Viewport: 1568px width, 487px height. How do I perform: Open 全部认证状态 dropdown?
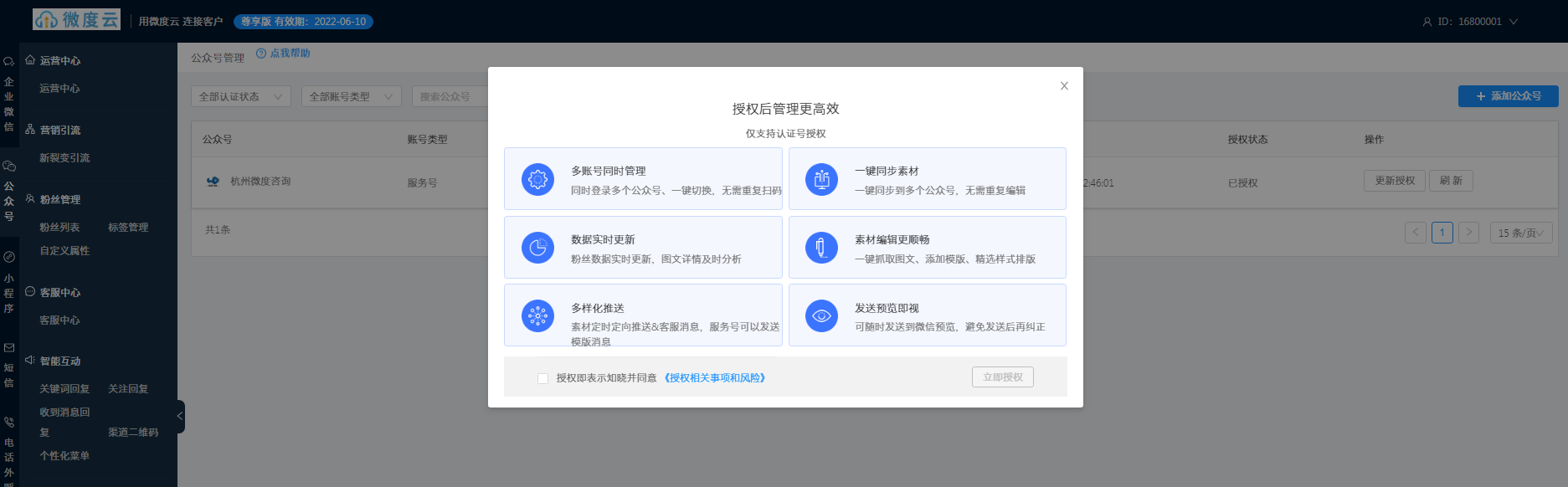click(x=241, y=97)
